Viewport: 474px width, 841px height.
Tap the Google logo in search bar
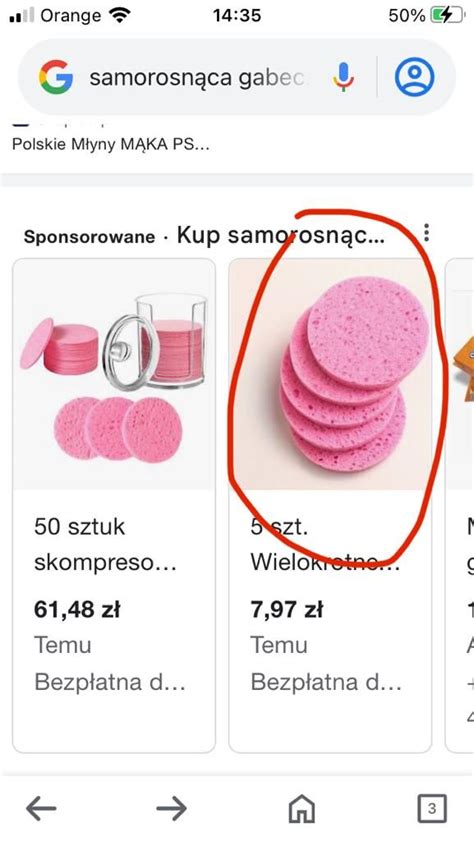(56, 77)
